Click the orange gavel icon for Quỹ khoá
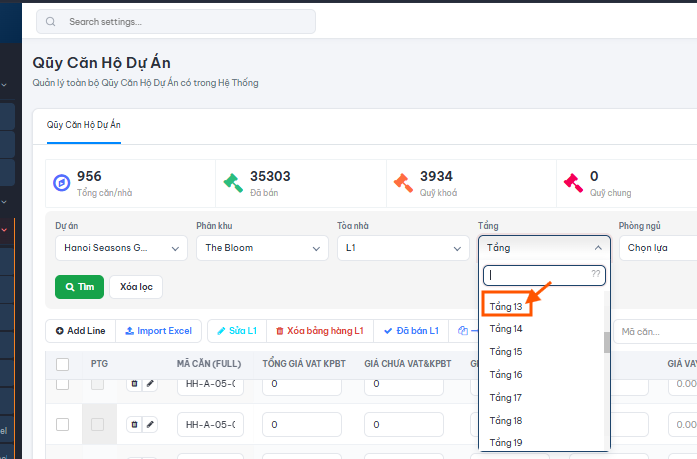This screenshot has height=459, width=697. 403,183
